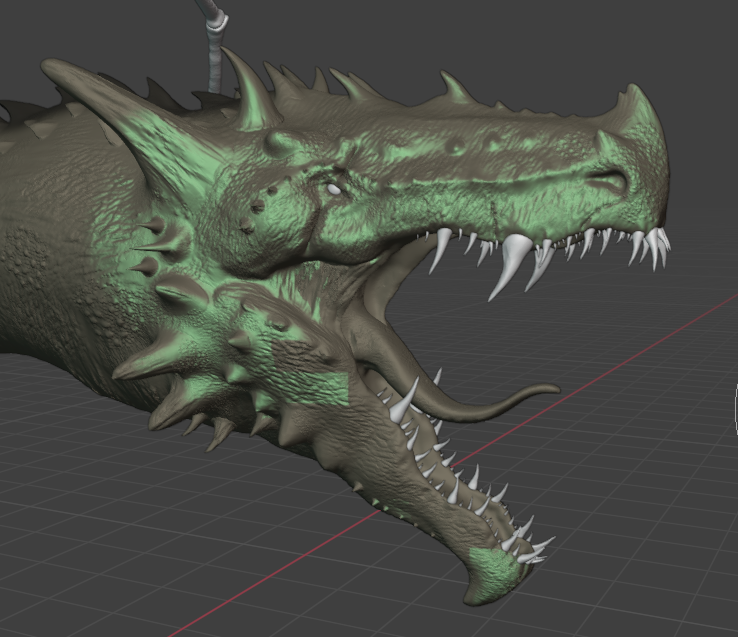738x637 pixels.
Task: Select the dragon's nostril on the snout
Action: [609, 181]
